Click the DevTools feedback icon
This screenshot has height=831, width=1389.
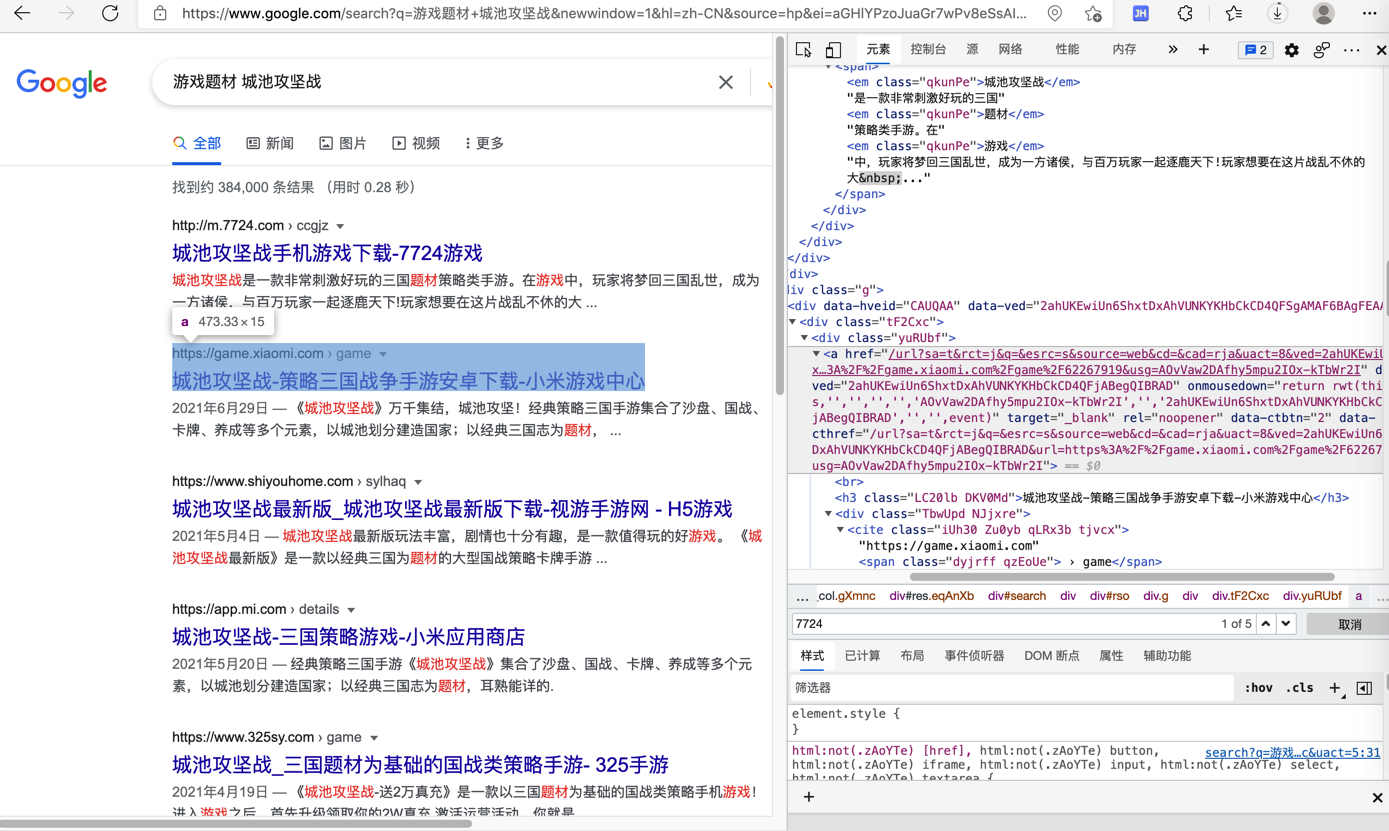point(1322,50)
